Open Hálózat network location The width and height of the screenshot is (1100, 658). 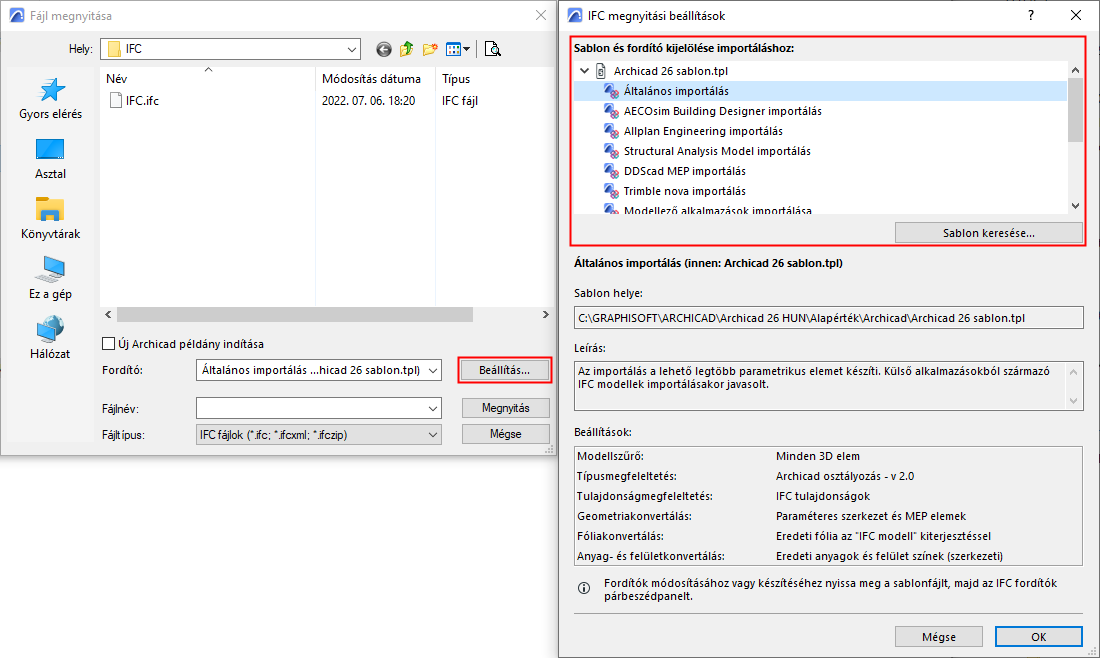[51, 338]
